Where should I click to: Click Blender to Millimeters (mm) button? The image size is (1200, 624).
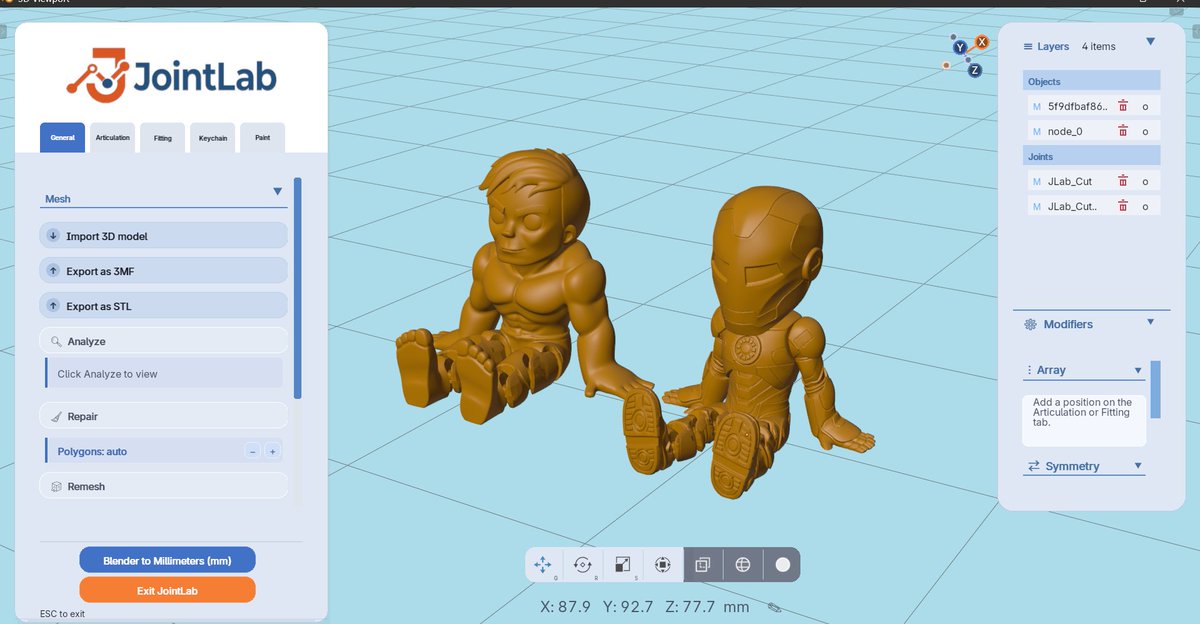point(168,560)
